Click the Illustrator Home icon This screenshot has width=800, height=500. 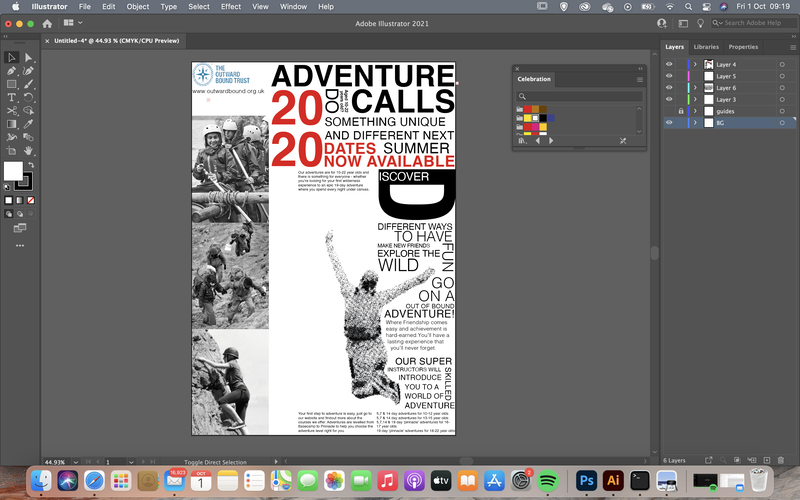point(47,23)
